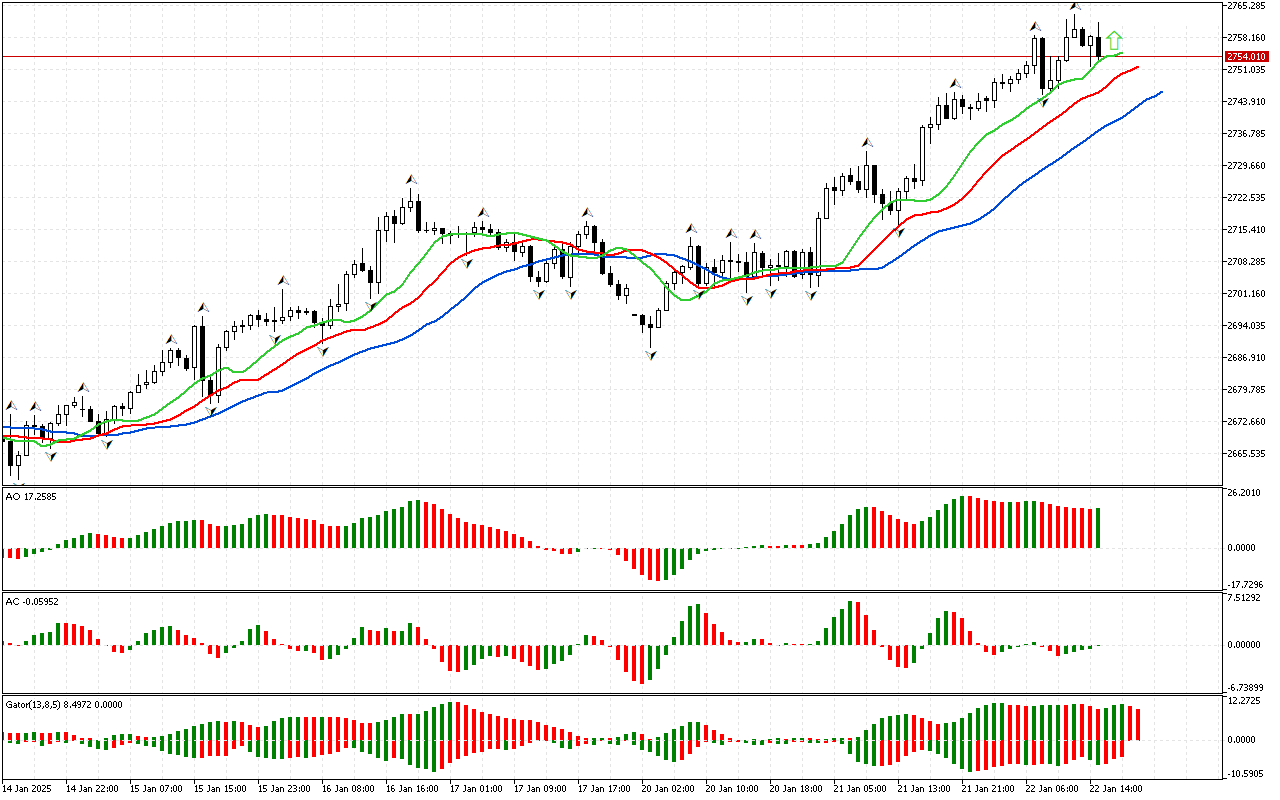The width and height of the screenshot is (1280, 800).
Task: Click the 22 Jan 06:00 time label
Action: tap(1052, 789)
